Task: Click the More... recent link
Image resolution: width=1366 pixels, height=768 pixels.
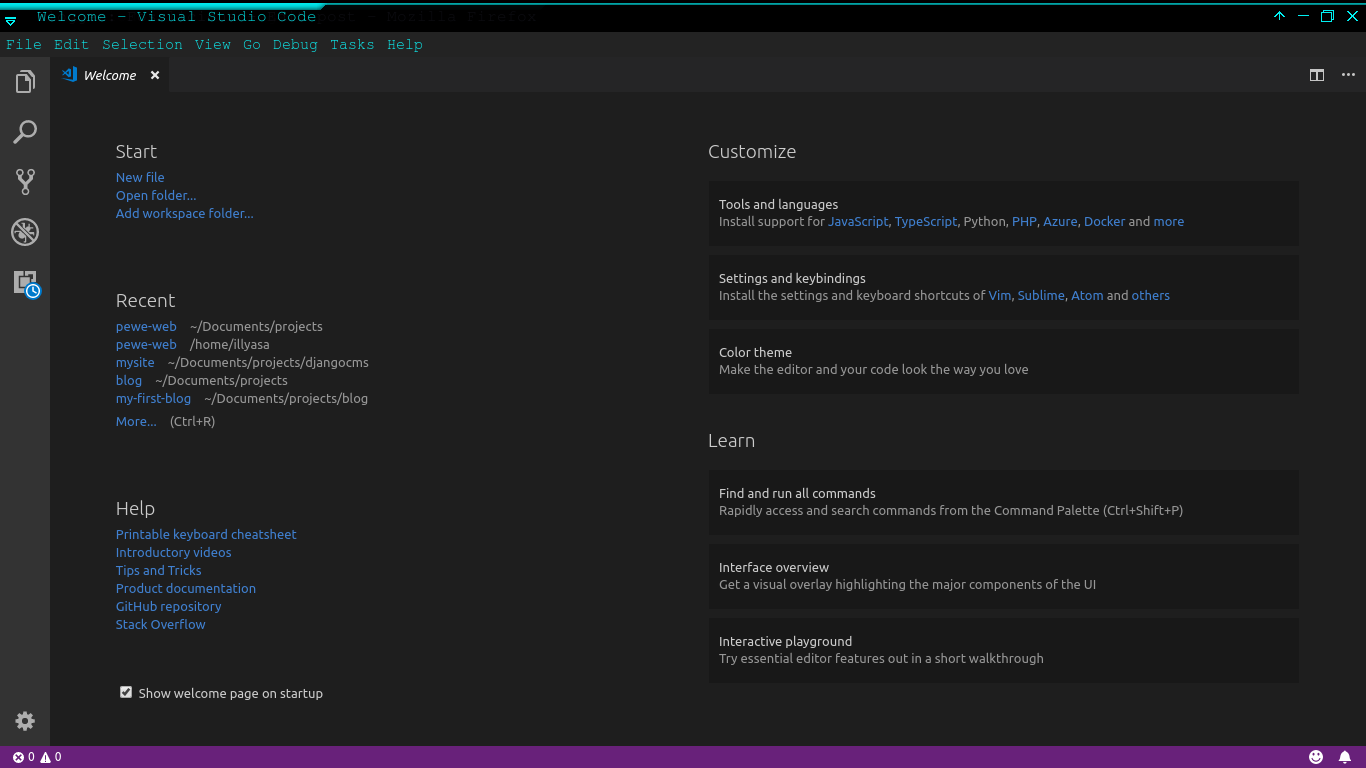Action: click(136, 421)
